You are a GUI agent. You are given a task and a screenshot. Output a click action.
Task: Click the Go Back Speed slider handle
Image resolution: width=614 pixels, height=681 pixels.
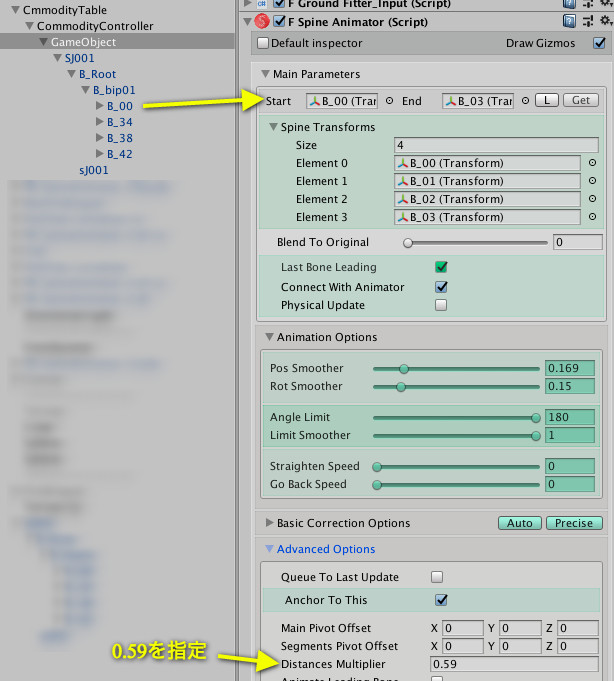pyautogui.click(x=377, y=485)
